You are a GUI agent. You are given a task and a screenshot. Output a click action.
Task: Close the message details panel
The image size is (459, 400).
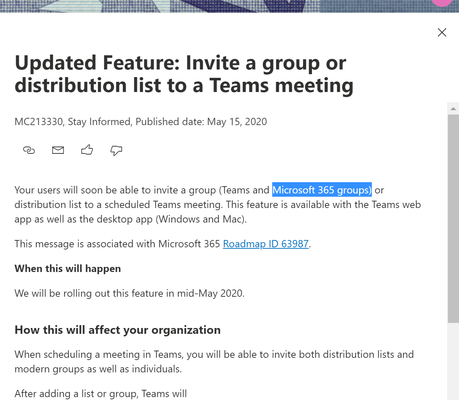point(442,32)
